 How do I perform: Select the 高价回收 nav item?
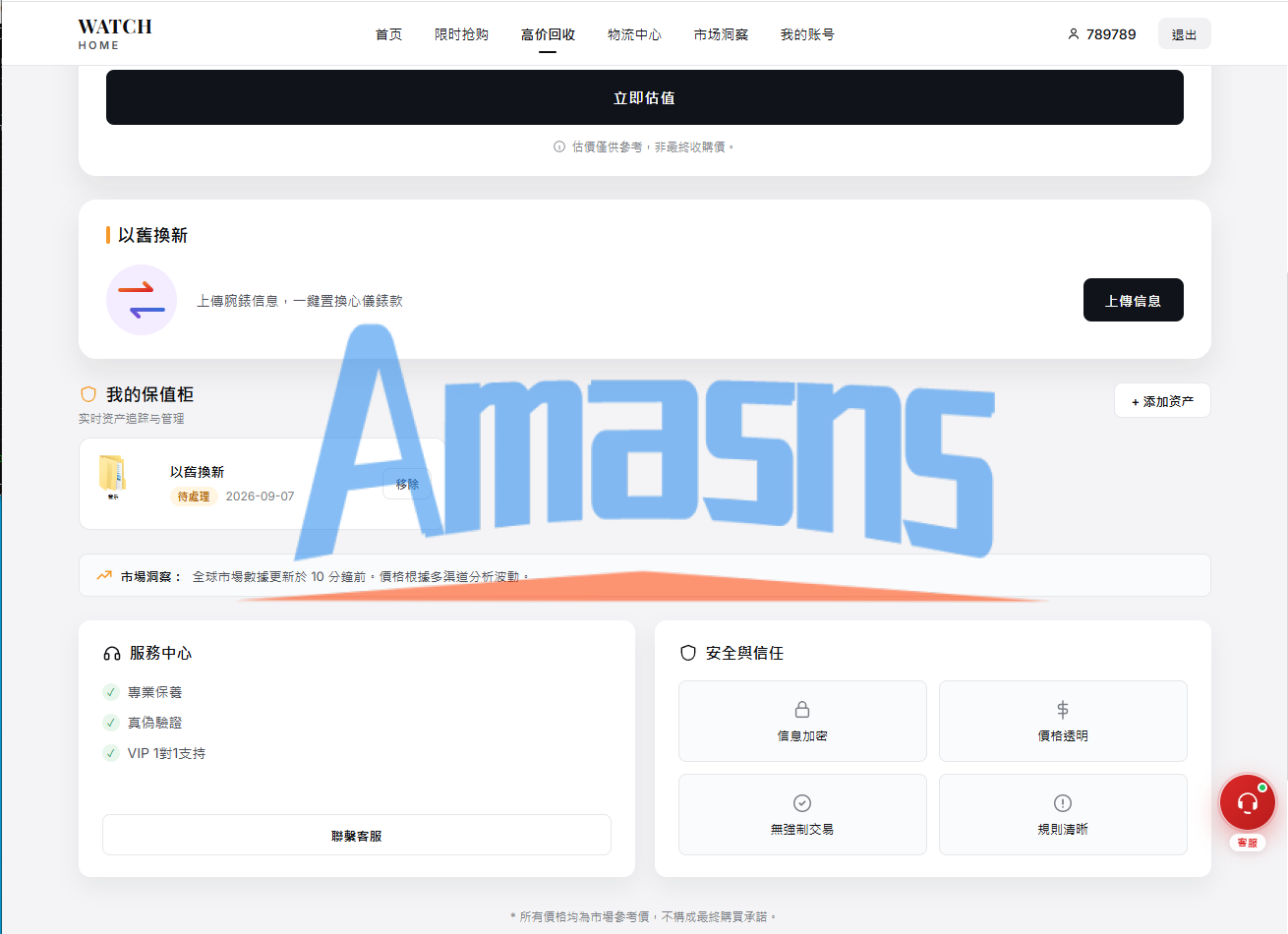(548, 34)
